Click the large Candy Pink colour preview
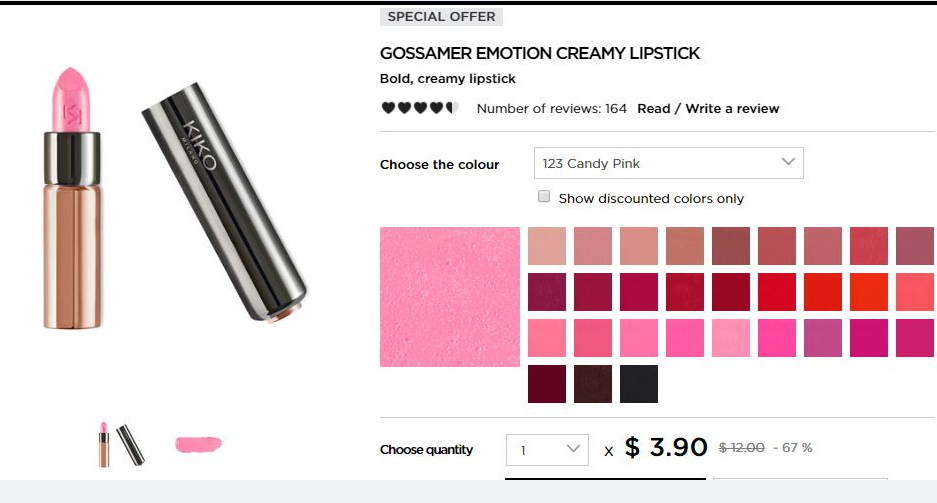Screen dimensions: 937x503 [450, 297]
